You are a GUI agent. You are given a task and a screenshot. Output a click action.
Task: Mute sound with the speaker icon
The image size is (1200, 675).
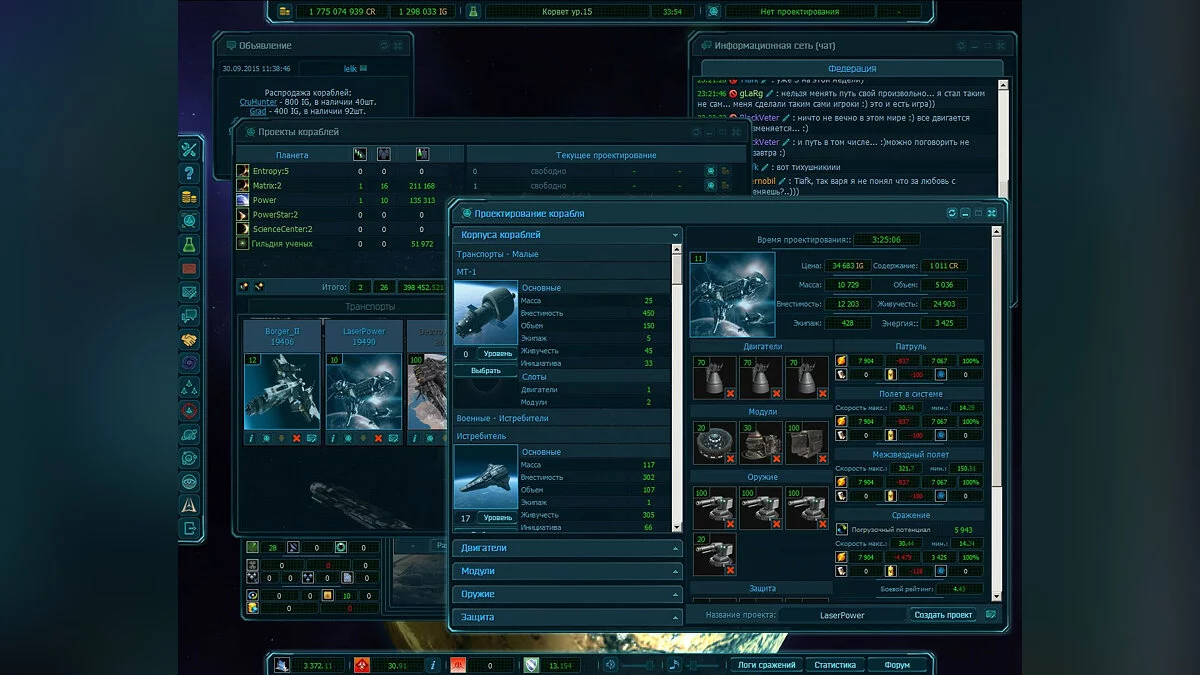pos(610,664)
